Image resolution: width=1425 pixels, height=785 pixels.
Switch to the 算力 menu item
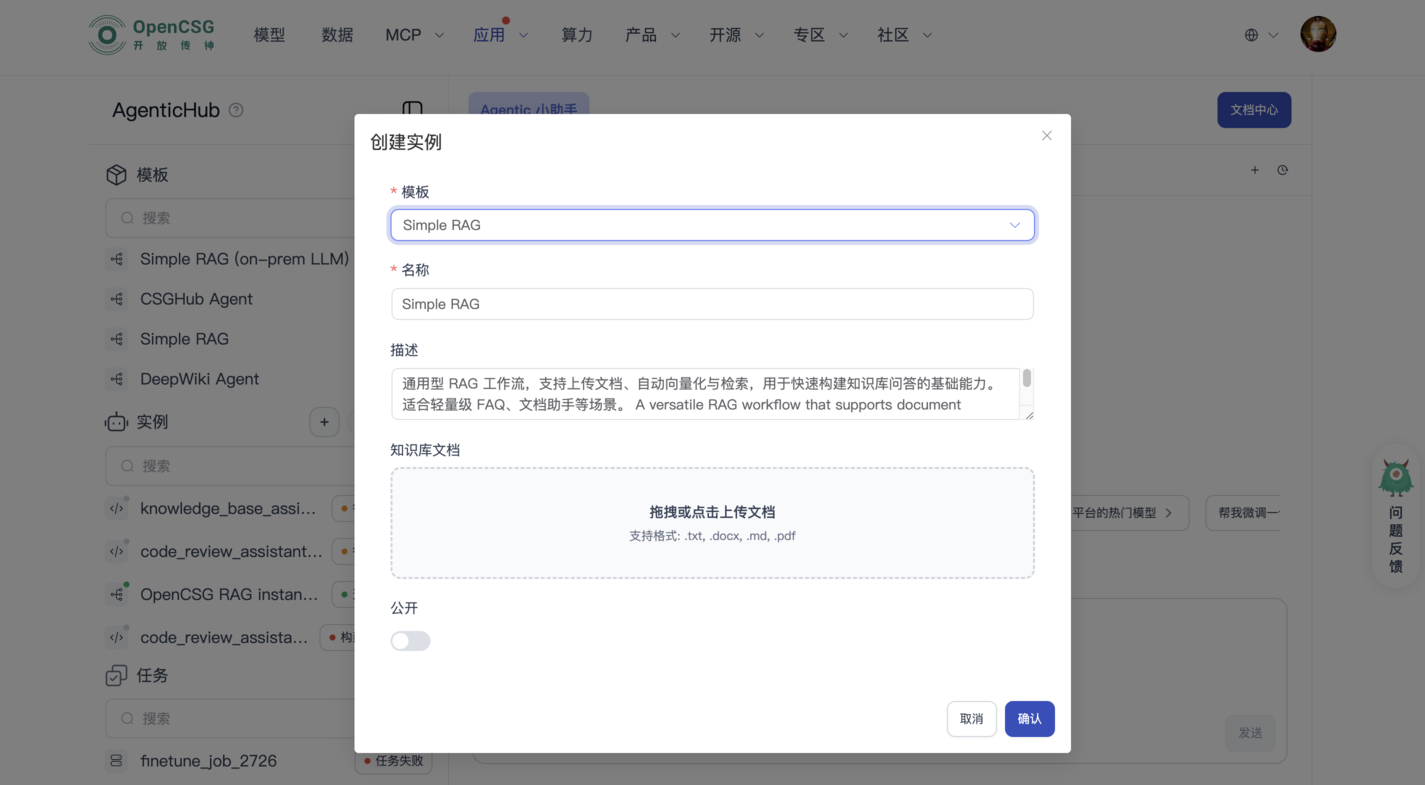(577, 33)
